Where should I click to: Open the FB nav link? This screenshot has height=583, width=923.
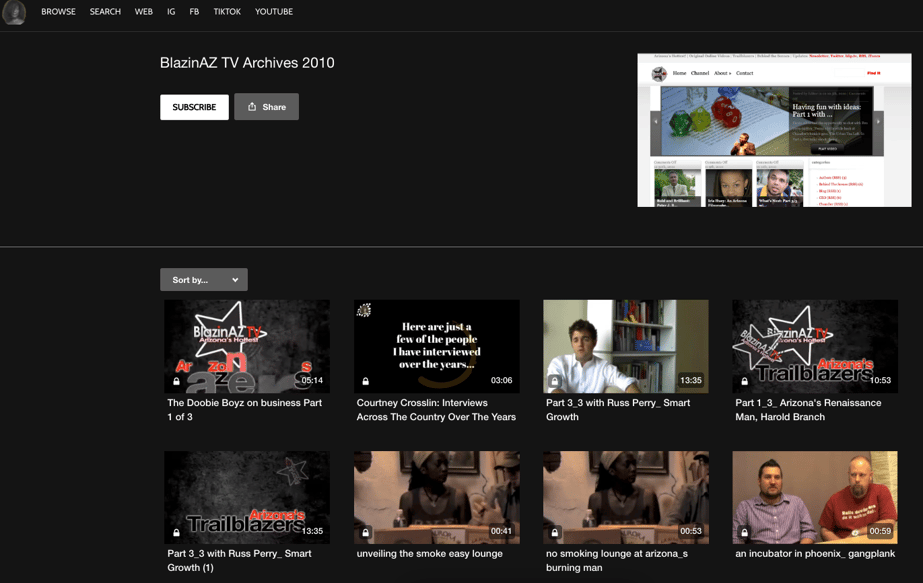pyautogui.click(x=194, y=12)
